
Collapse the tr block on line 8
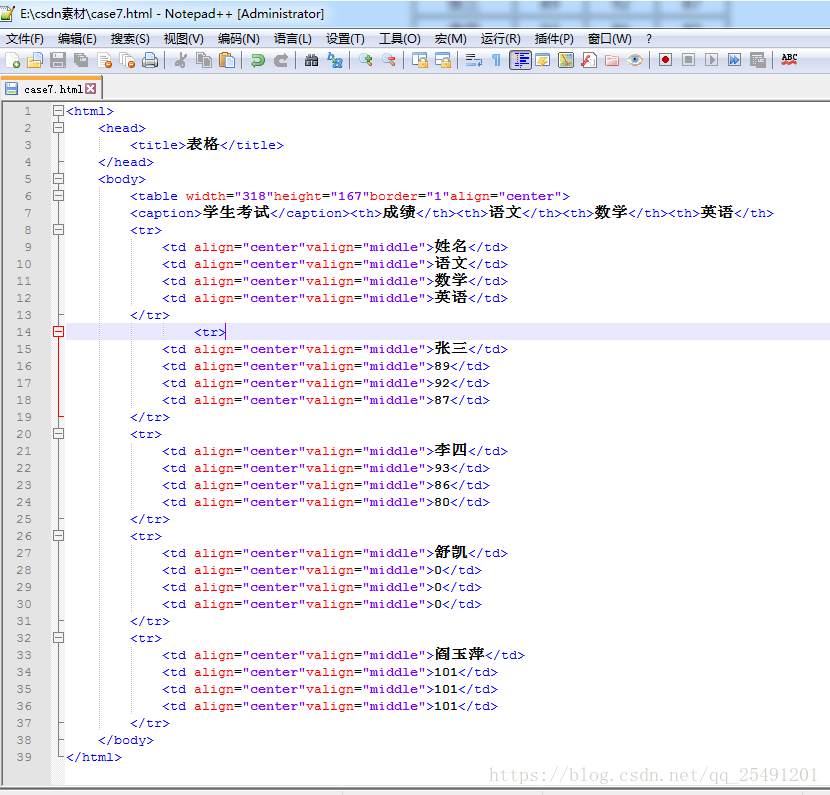point(58,230)
